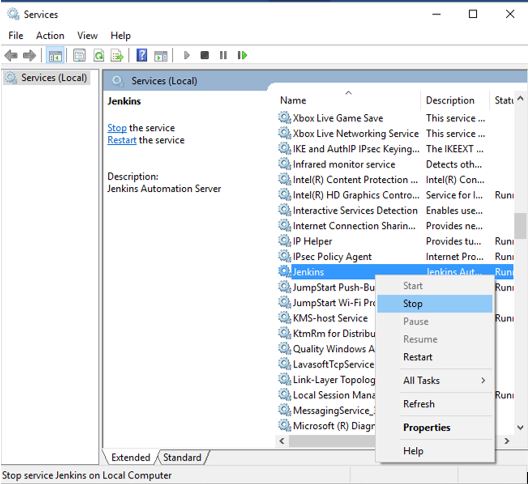Select KtmRm for Distributed row

click(x=327, y=333)
